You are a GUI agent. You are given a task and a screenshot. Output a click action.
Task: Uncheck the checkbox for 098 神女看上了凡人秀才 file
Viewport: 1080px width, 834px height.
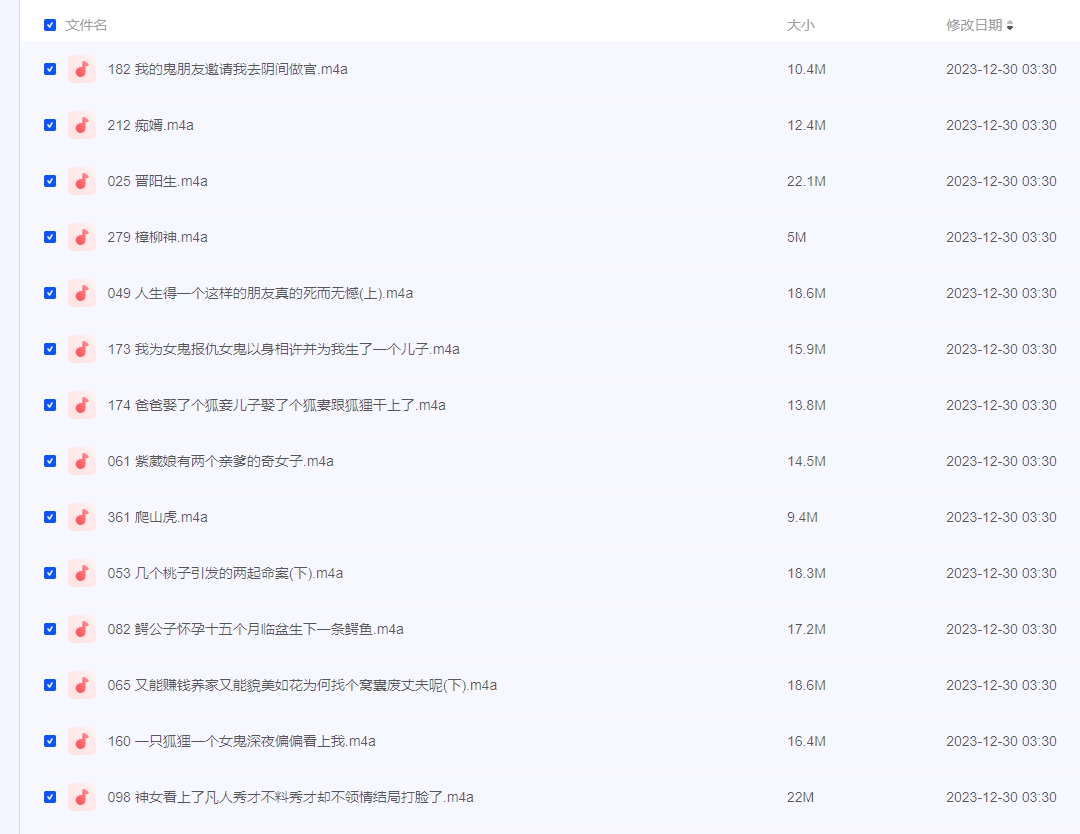pos(50,797)
